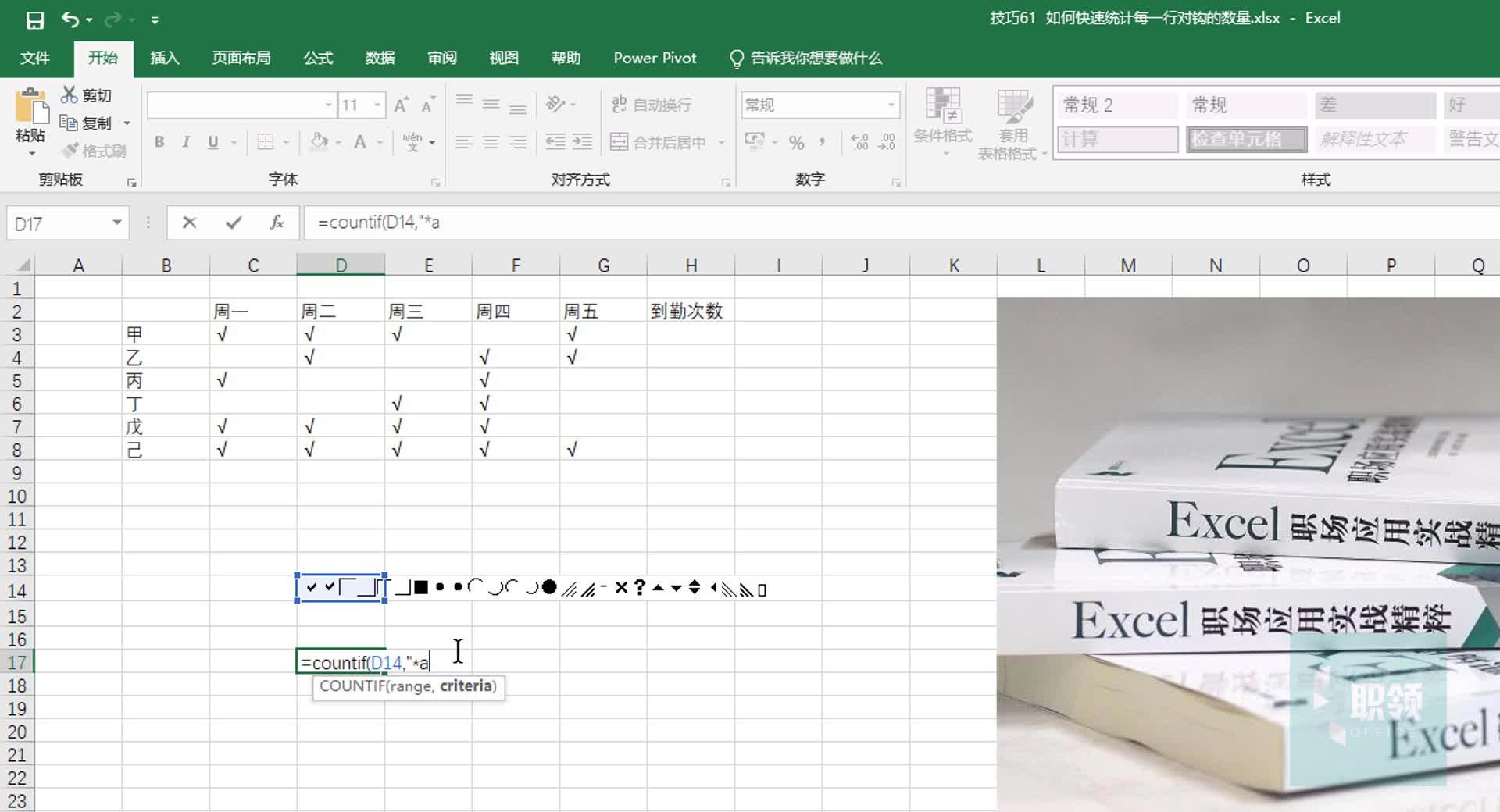Viewport: 1500px width, 812px height.
Task: Open the Name Box dropdown arrow
Action: pyautogui.click(x=116, y=223)
